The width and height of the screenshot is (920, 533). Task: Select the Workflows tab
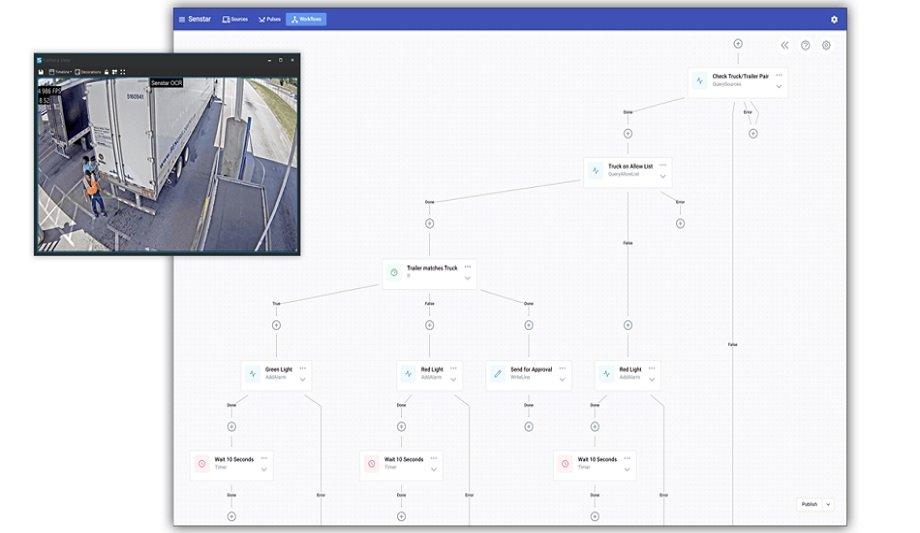point(306,19)
